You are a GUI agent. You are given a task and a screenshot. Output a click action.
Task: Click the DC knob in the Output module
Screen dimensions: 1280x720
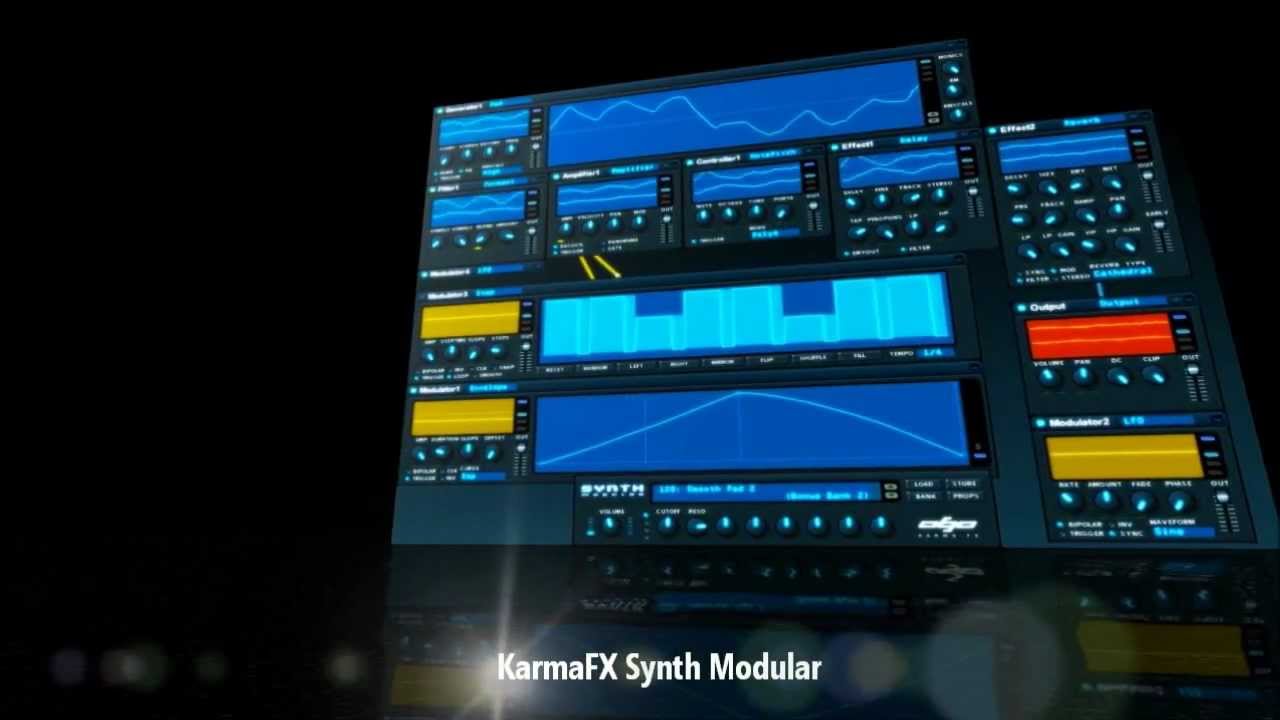(x=1118, y=377)
